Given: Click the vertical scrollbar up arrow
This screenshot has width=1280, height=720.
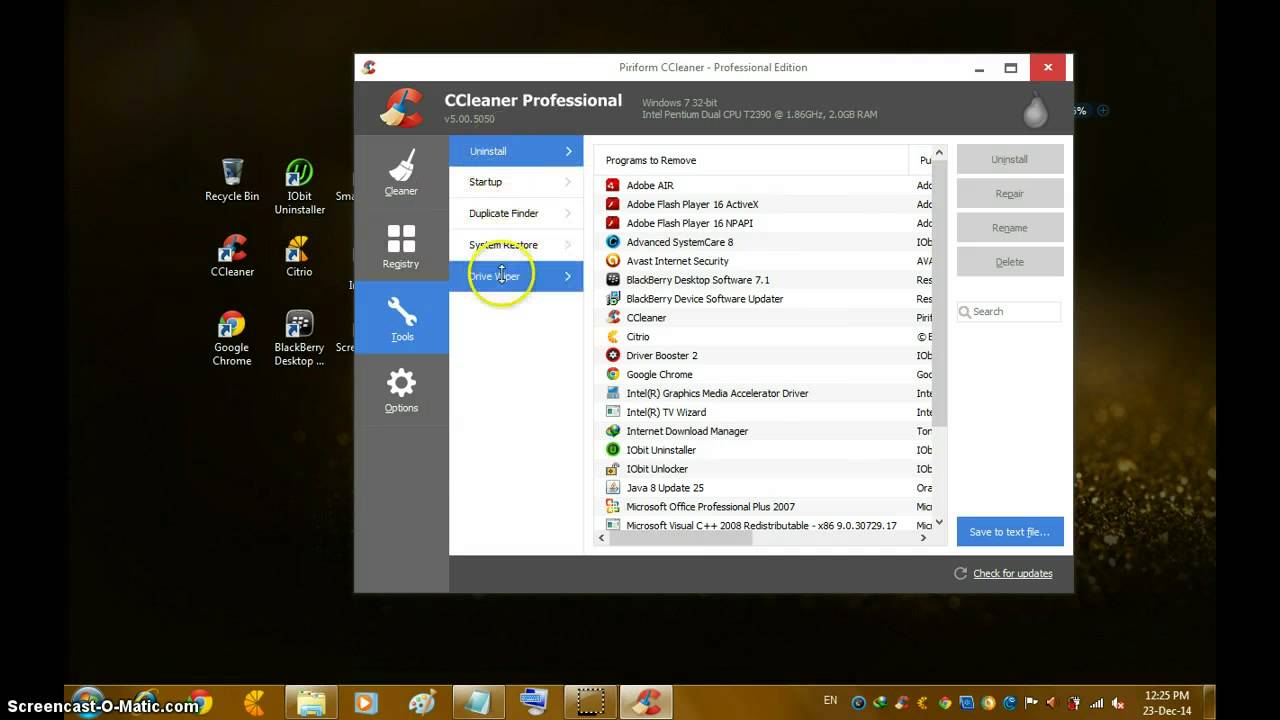Looking at the screenshot, I should coord(939,153).
